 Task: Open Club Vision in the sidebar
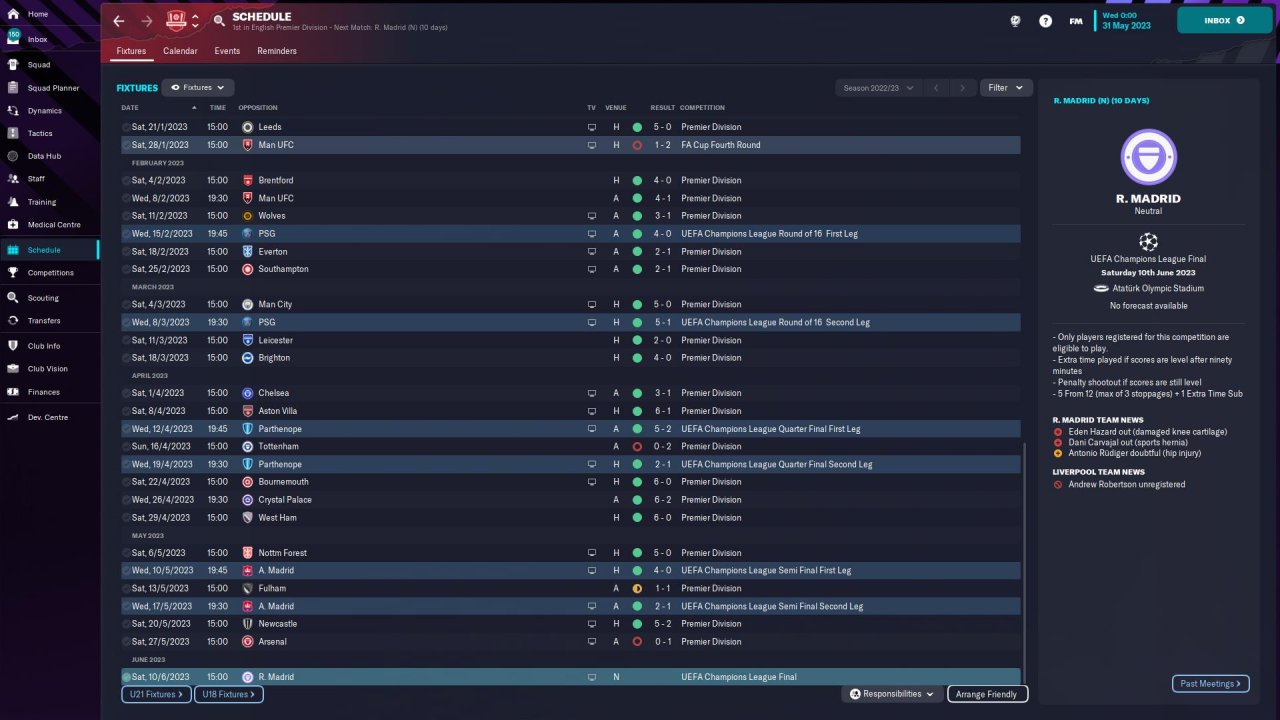coord(49,369)
